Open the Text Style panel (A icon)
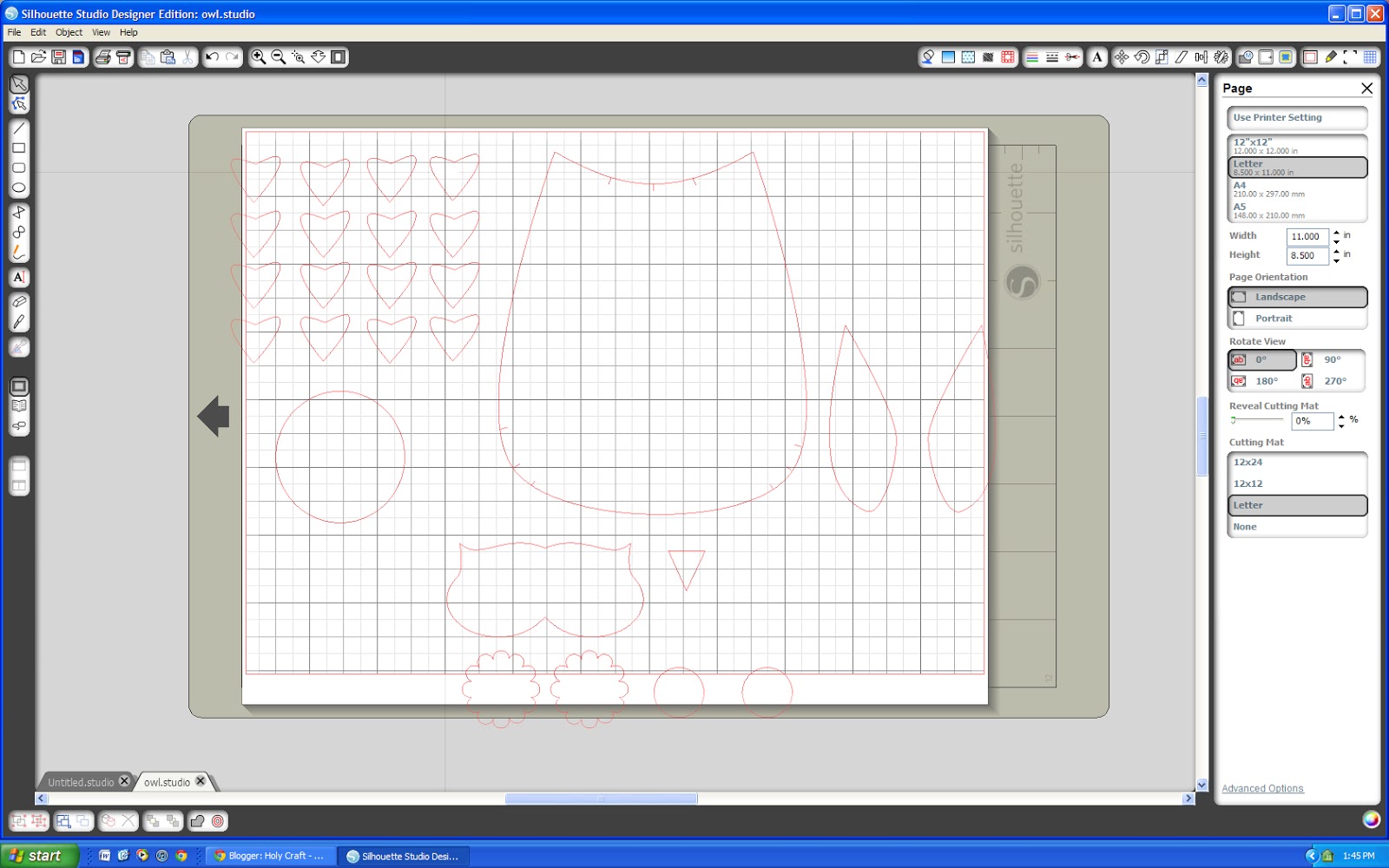This screenshot has height=868, width=1389. (x=1097, y=57)
